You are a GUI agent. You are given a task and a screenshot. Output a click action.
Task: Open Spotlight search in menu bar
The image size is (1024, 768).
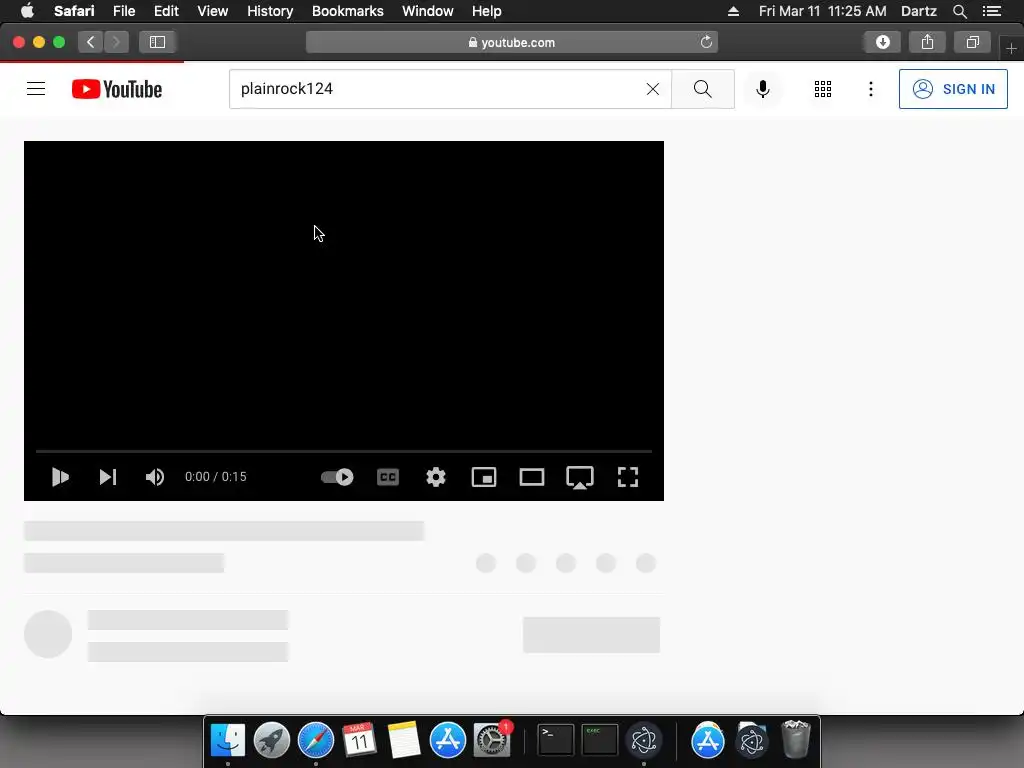click(x=959, y=11)
